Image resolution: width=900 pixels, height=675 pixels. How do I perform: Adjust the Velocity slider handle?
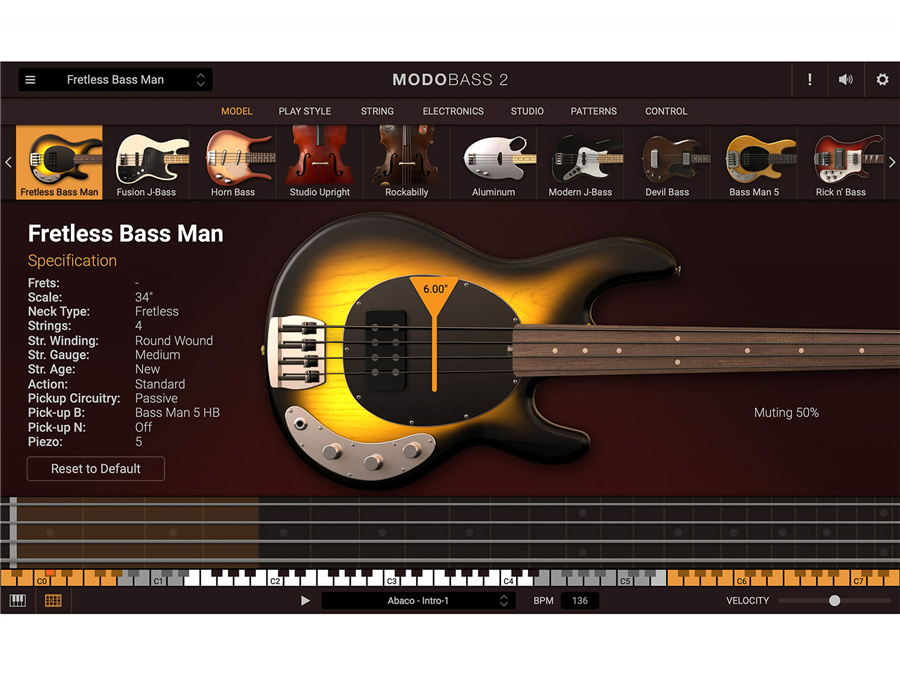834,601
